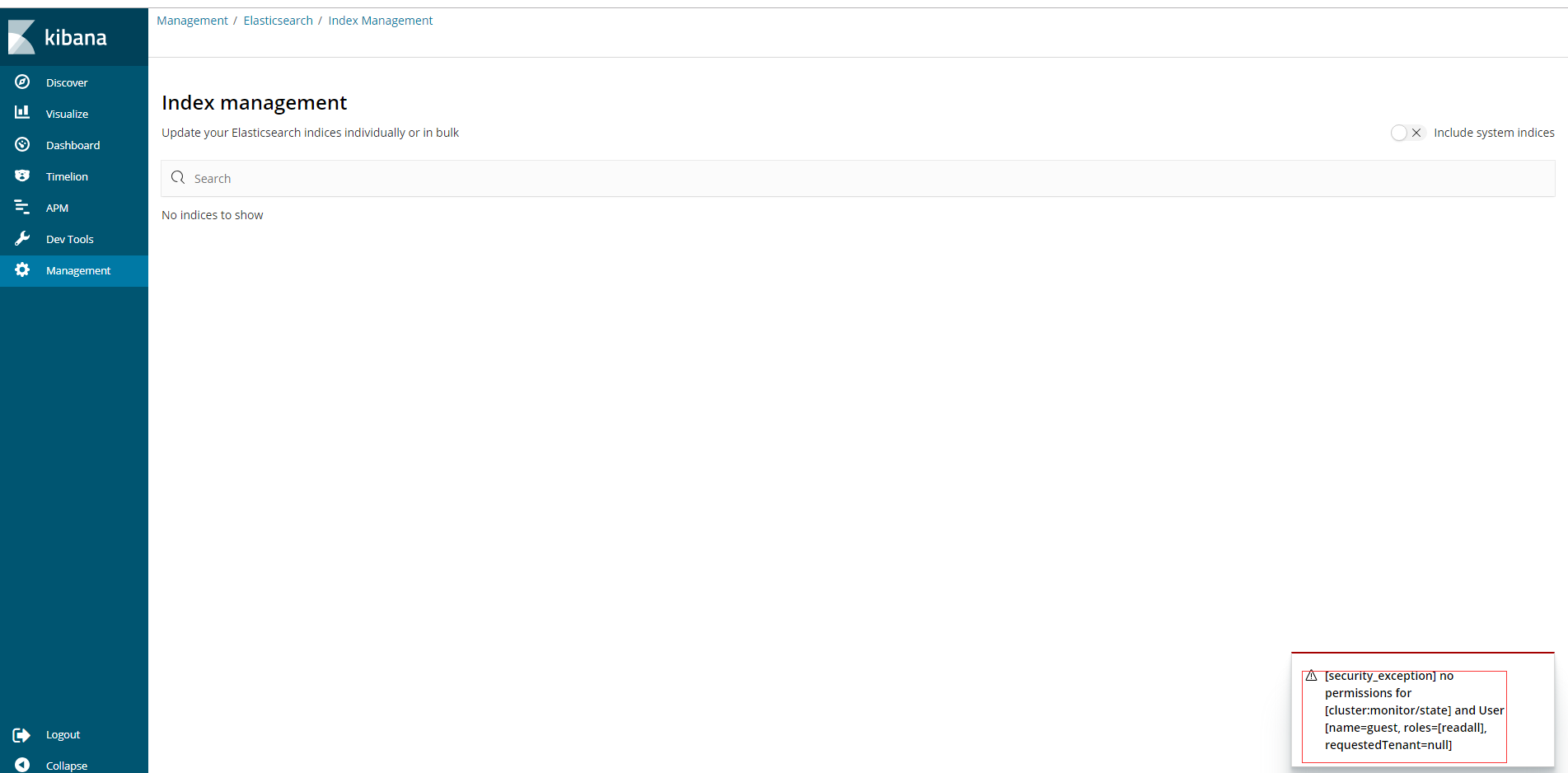The width and height of the screenshot is (1568, 773).
Task: Toggle the Include system indices switch
Action: pos(1407,133)
